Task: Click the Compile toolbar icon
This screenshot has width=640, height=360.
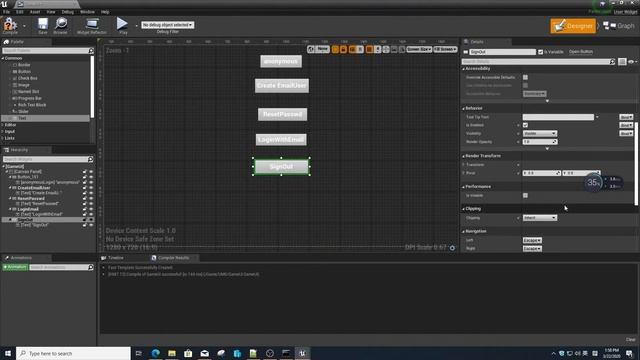Action: pyautogui.click(x=10, y=26)
